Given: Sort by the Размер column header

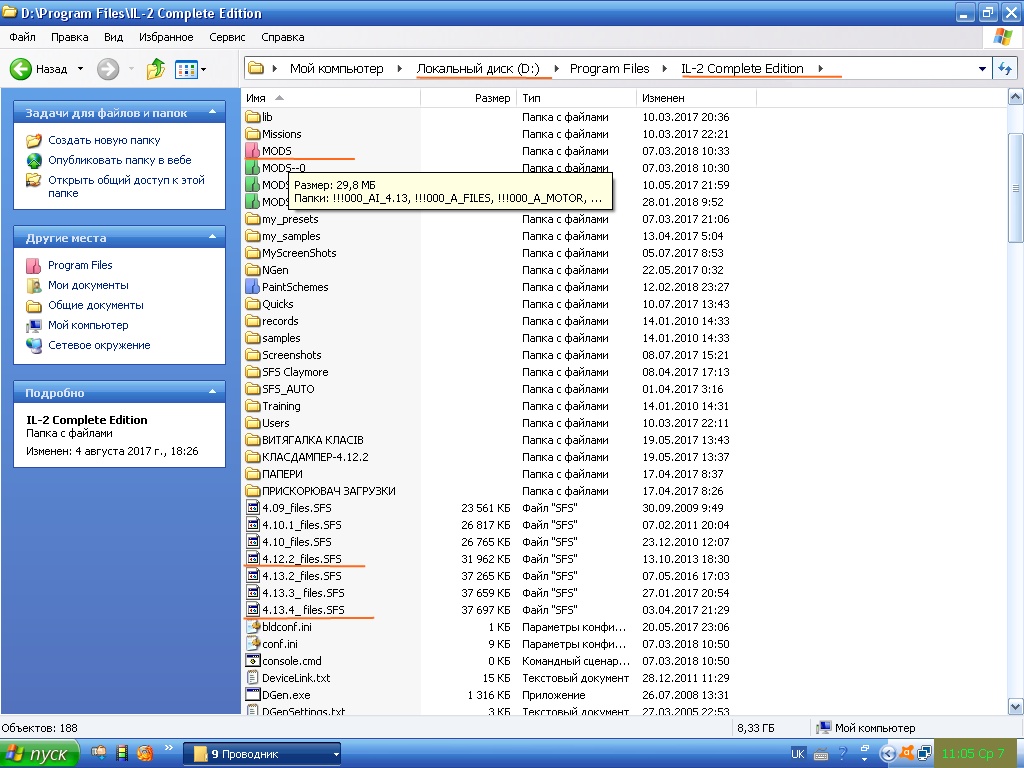Looking at the screenshot, I should [468, 98].
